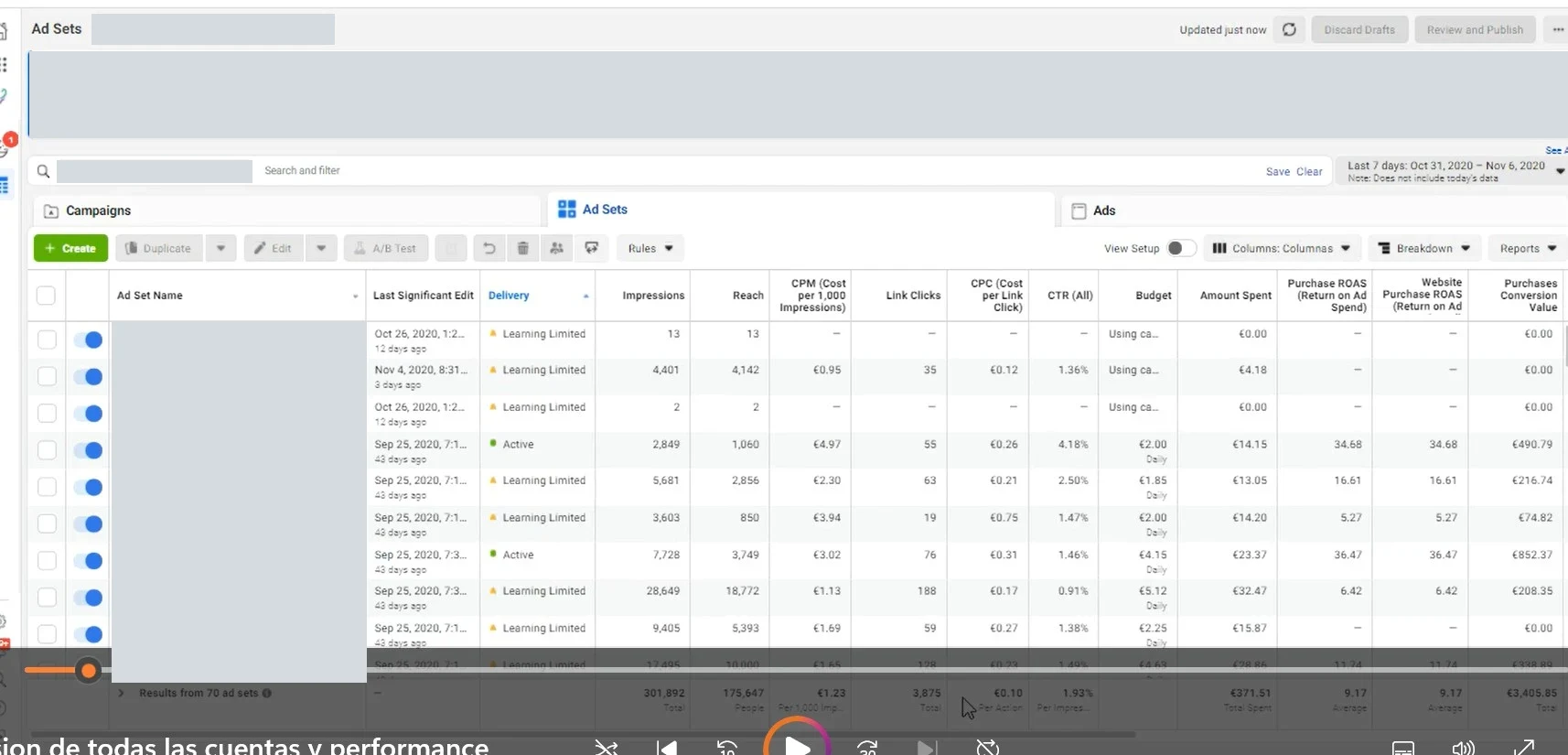This screenshot has width=1568, height=755.
Task: Open the Edit dropdown arrow
Action: (x=321, y=248)
